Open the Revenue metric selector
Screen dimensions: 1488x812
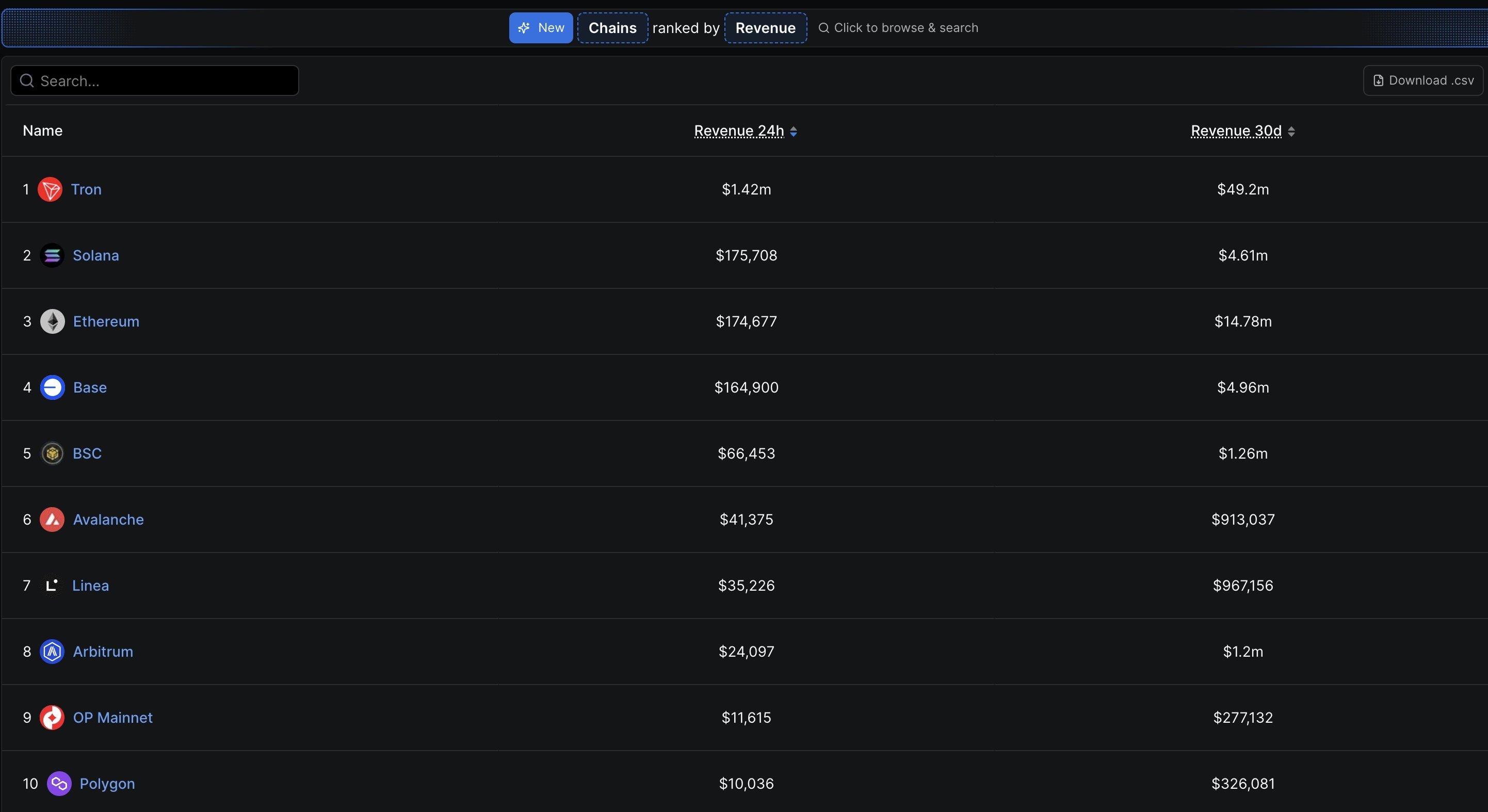(765, 28)
